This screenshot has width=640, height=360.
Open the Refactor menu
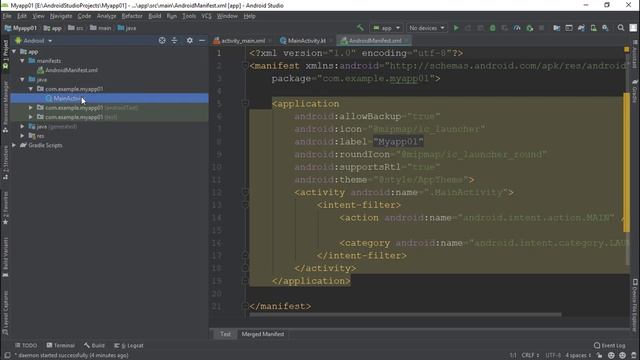pyautogui.click(x=132, y=16)
